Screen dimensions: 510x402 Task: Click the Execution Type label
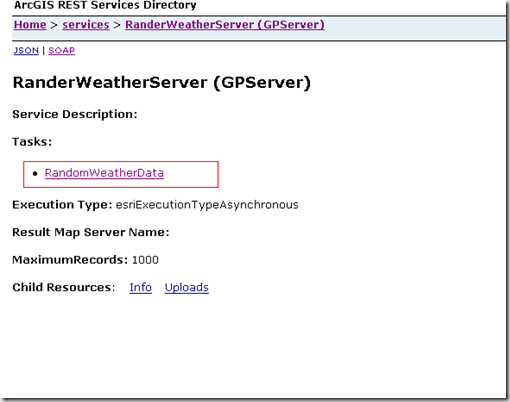(62, 205)
